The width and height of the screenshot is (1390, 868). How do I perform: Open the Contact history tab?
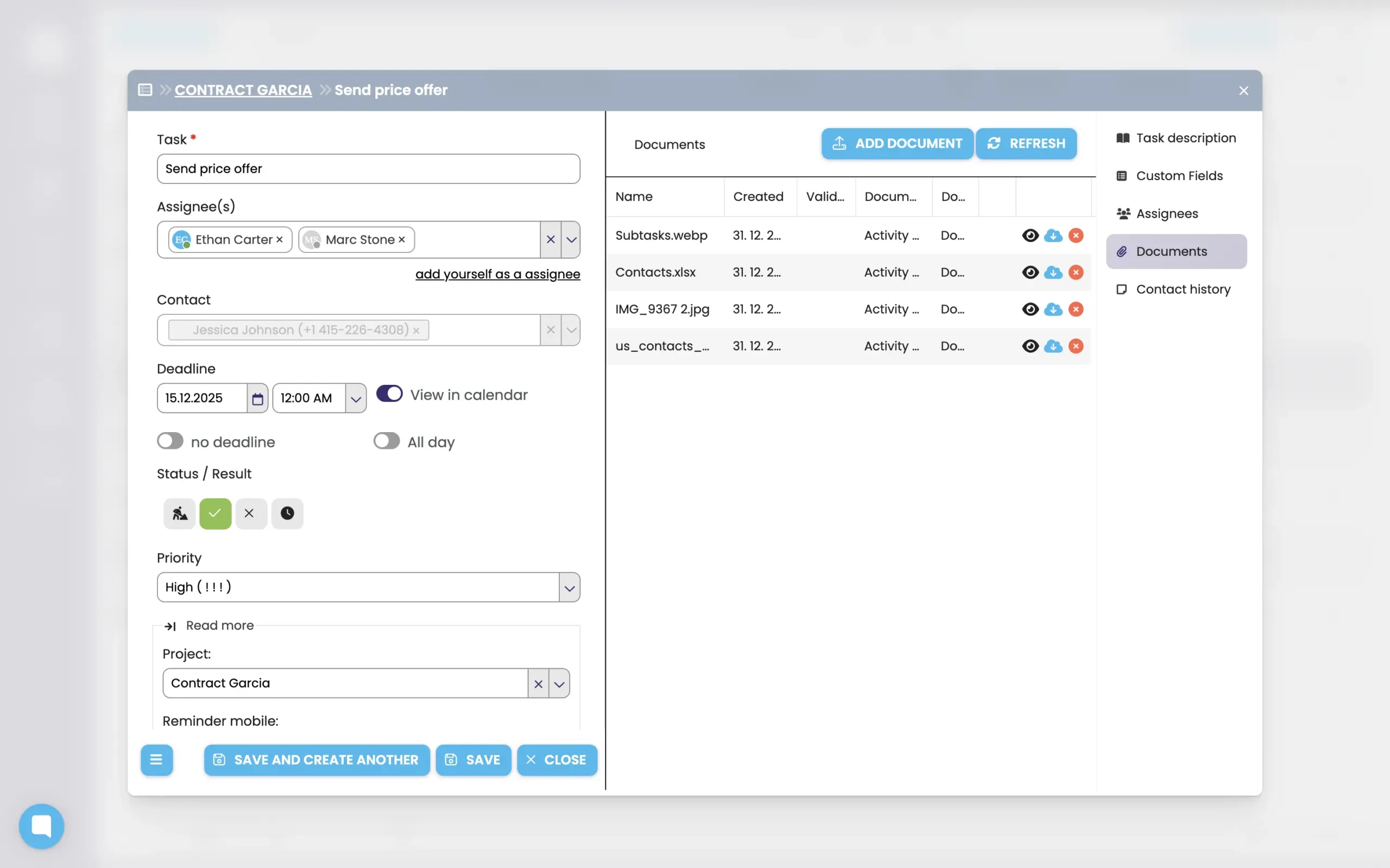(1183, 289)
